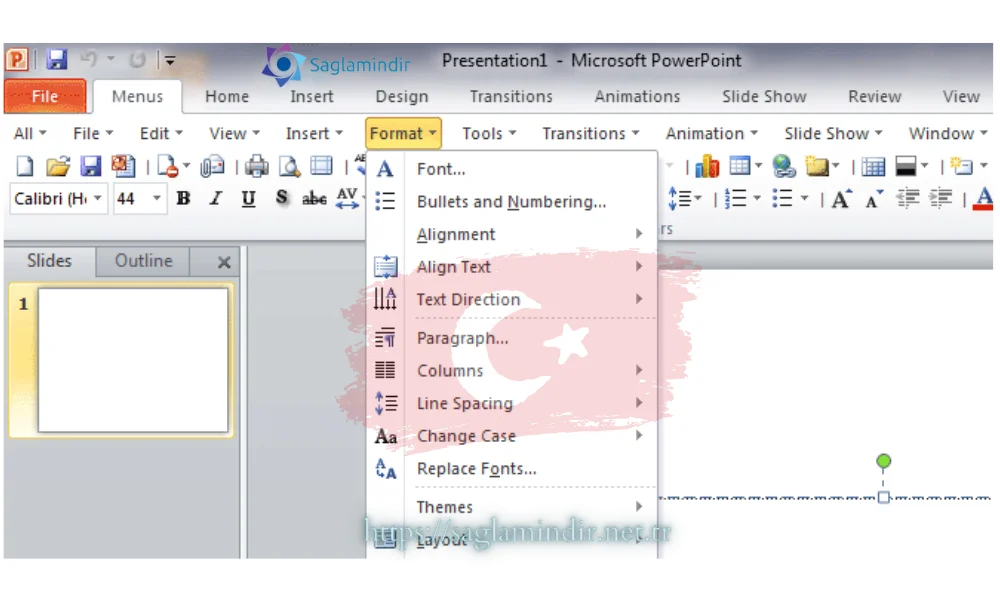1000x600 pixels.
Task: Click the Text Direction menu icon
Action: [x=385, y=298]
